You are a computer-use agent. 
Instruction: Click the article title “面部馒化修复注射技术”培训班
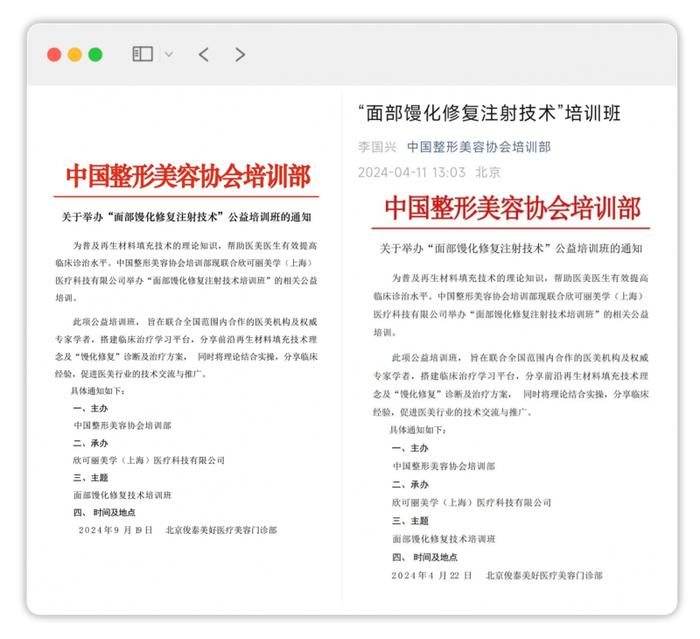[x=489, y=113]
